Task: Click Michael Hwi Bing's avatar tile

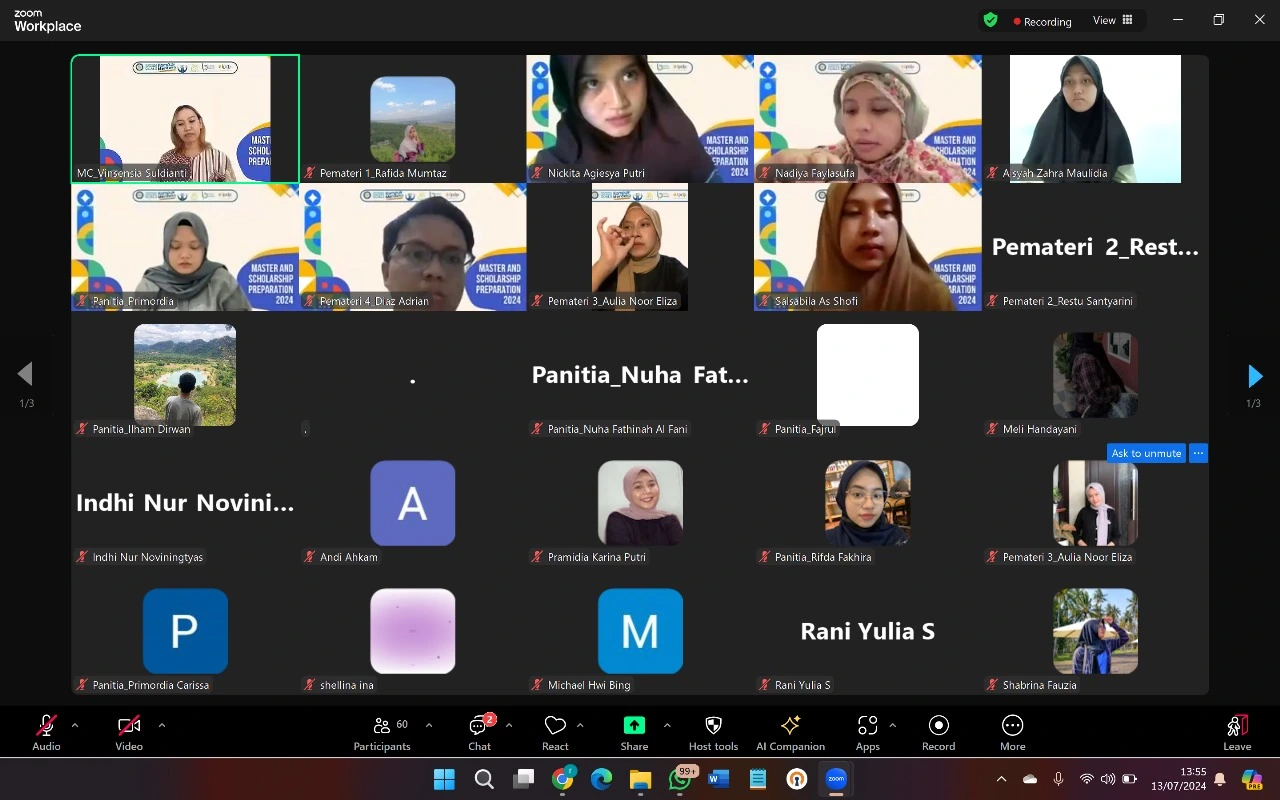Action: pyautogui.click(x=640, y=631)
